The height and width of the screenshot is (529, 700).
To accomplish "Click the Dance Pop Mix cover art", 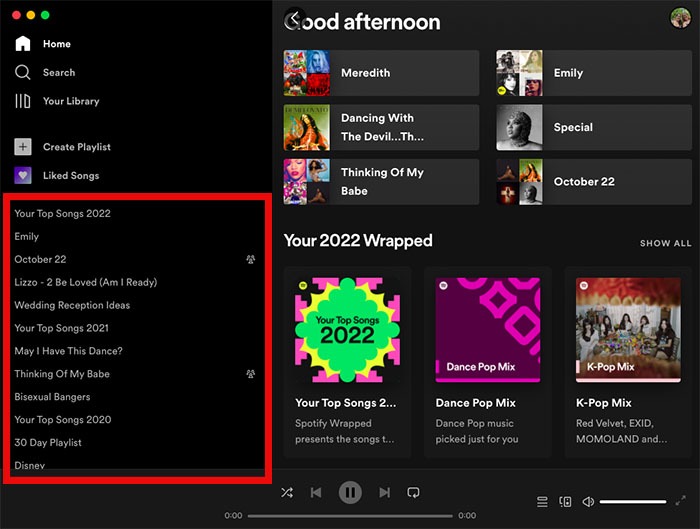I will (x=488, y=330).
